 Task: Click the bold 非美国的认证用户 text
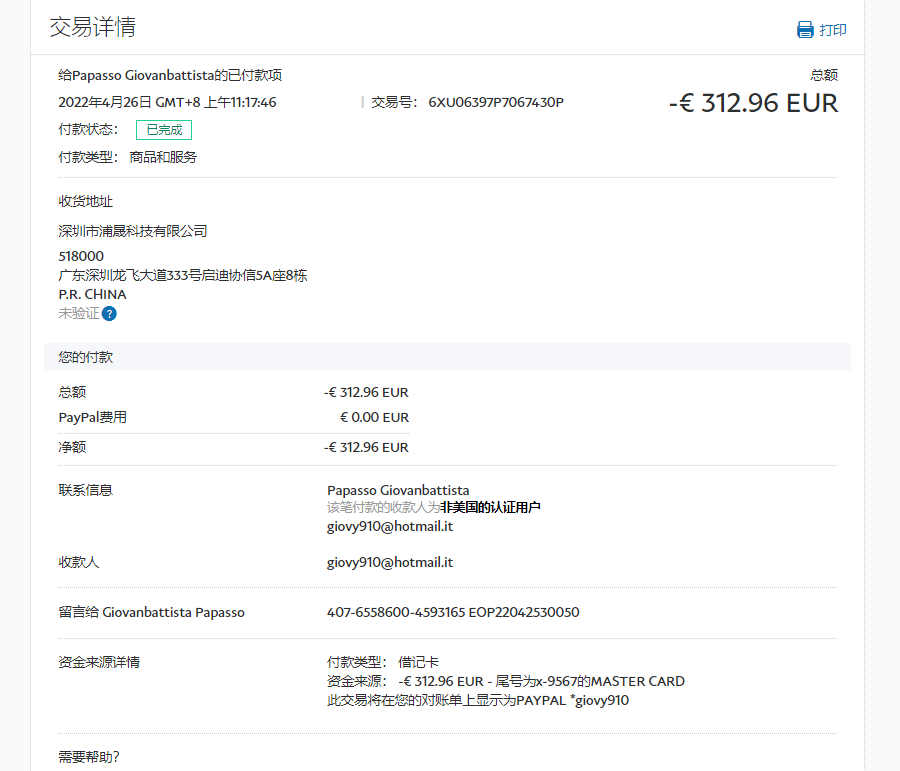(490, 508)
